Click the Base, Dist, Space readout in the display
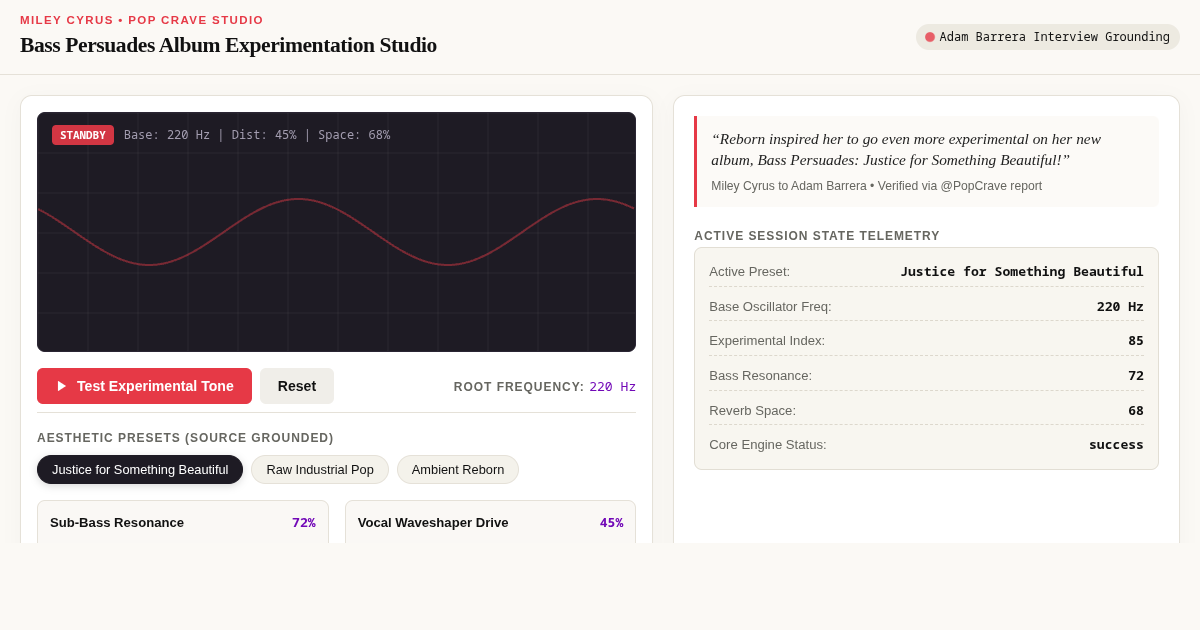This screenshot has width=1200, height=630. coord(257,135)
